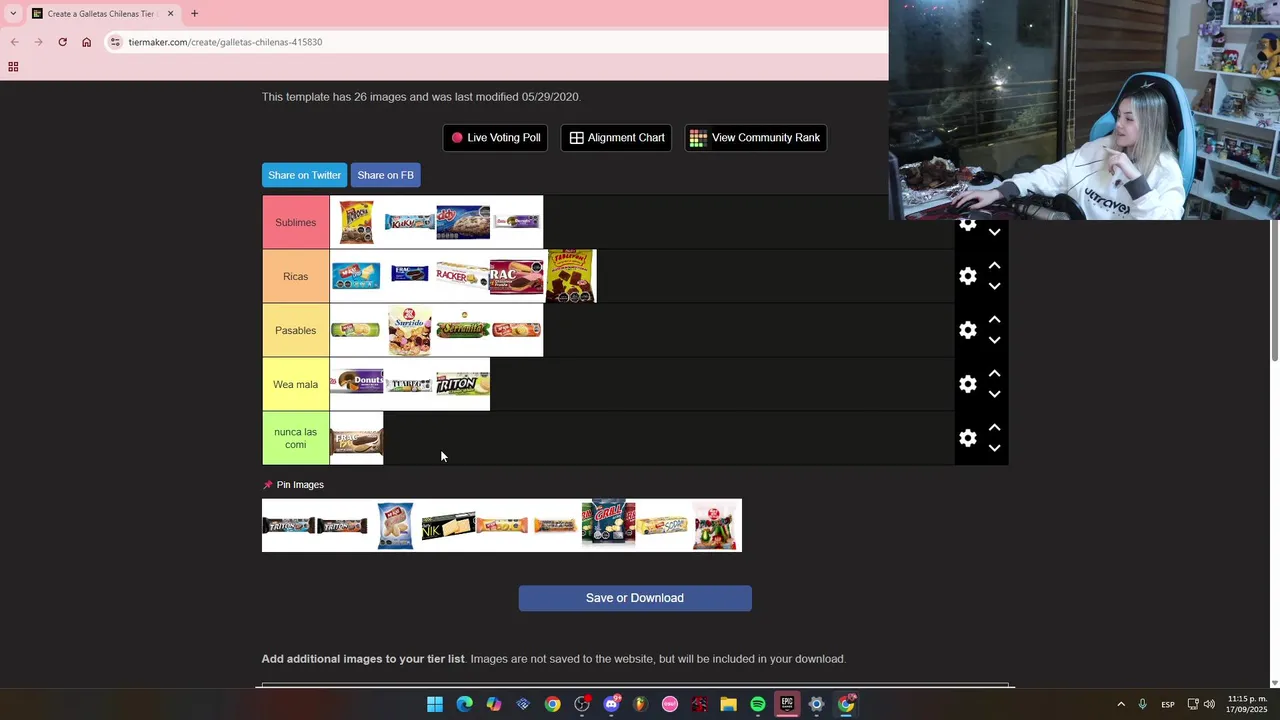The image size is (1280, 720).
Task: Open the volume control in tray
Action: pos(1209,704)
